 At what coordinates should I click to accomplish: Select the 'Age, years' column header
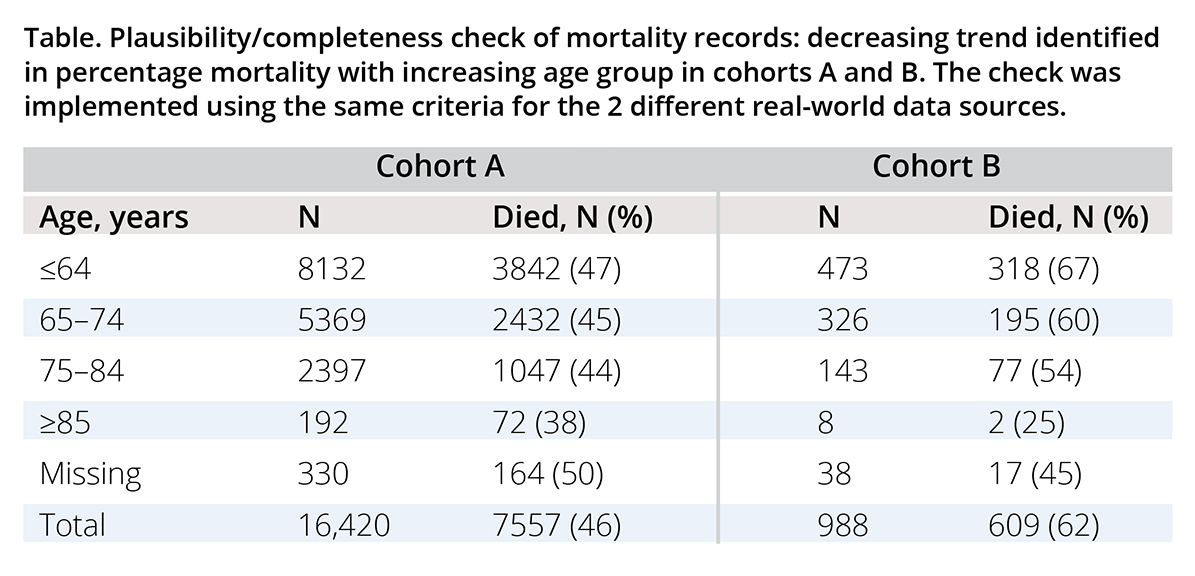113,217
